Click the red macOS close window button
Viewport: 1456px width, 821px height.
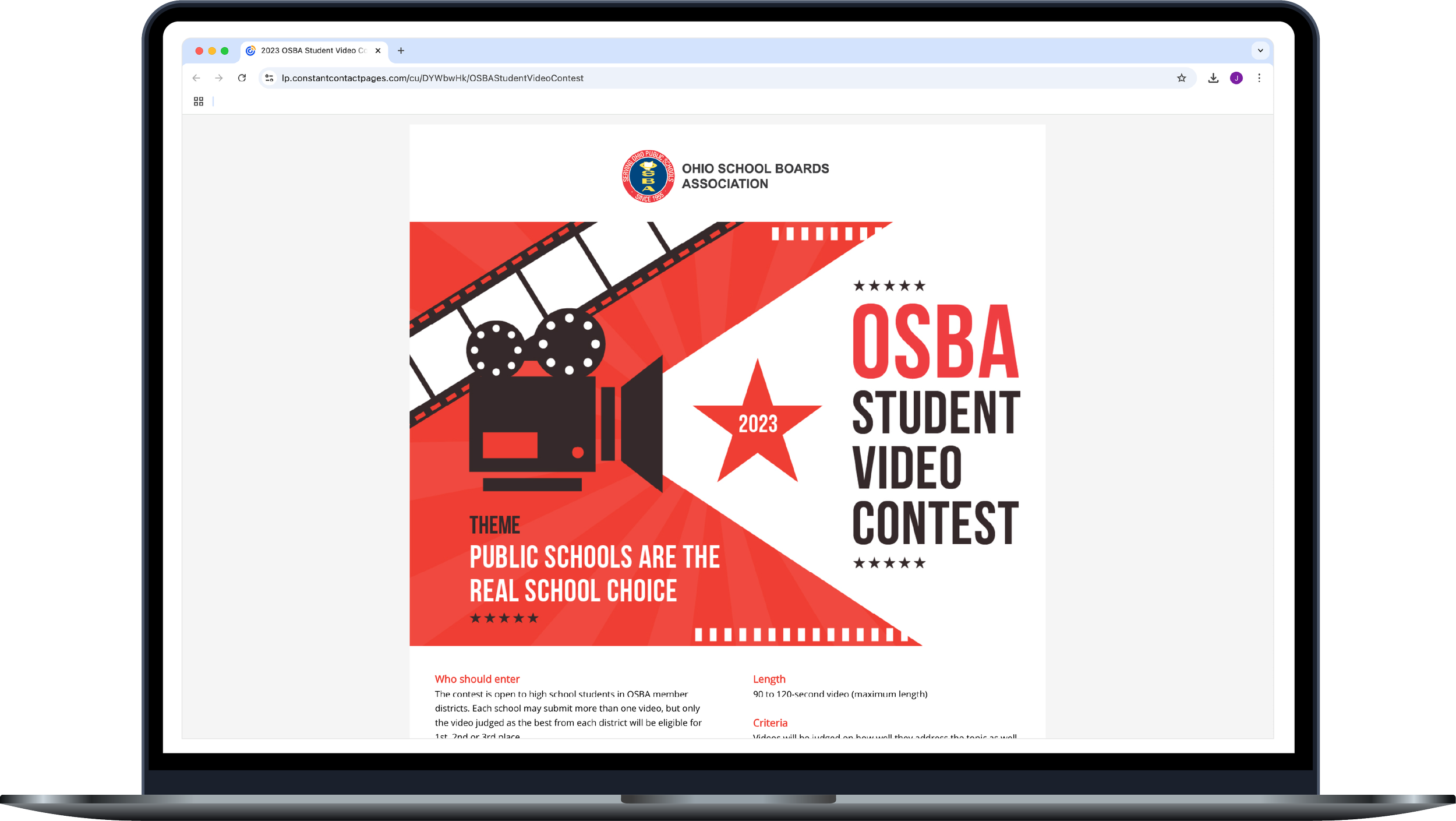coord(199,51)
